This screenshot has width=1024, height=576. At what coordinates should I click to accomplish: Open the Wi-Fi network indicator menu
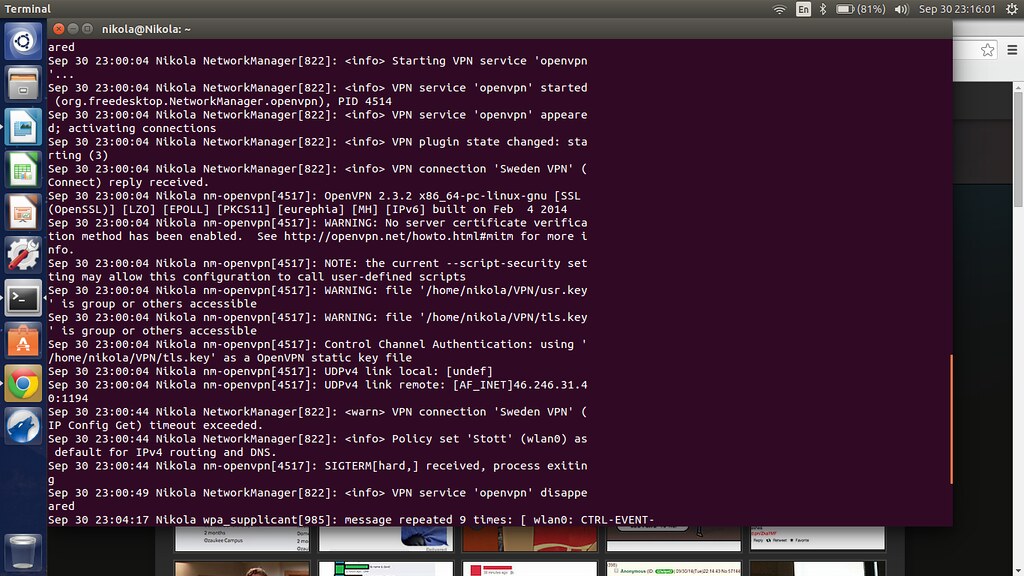[x=779, y=9]
